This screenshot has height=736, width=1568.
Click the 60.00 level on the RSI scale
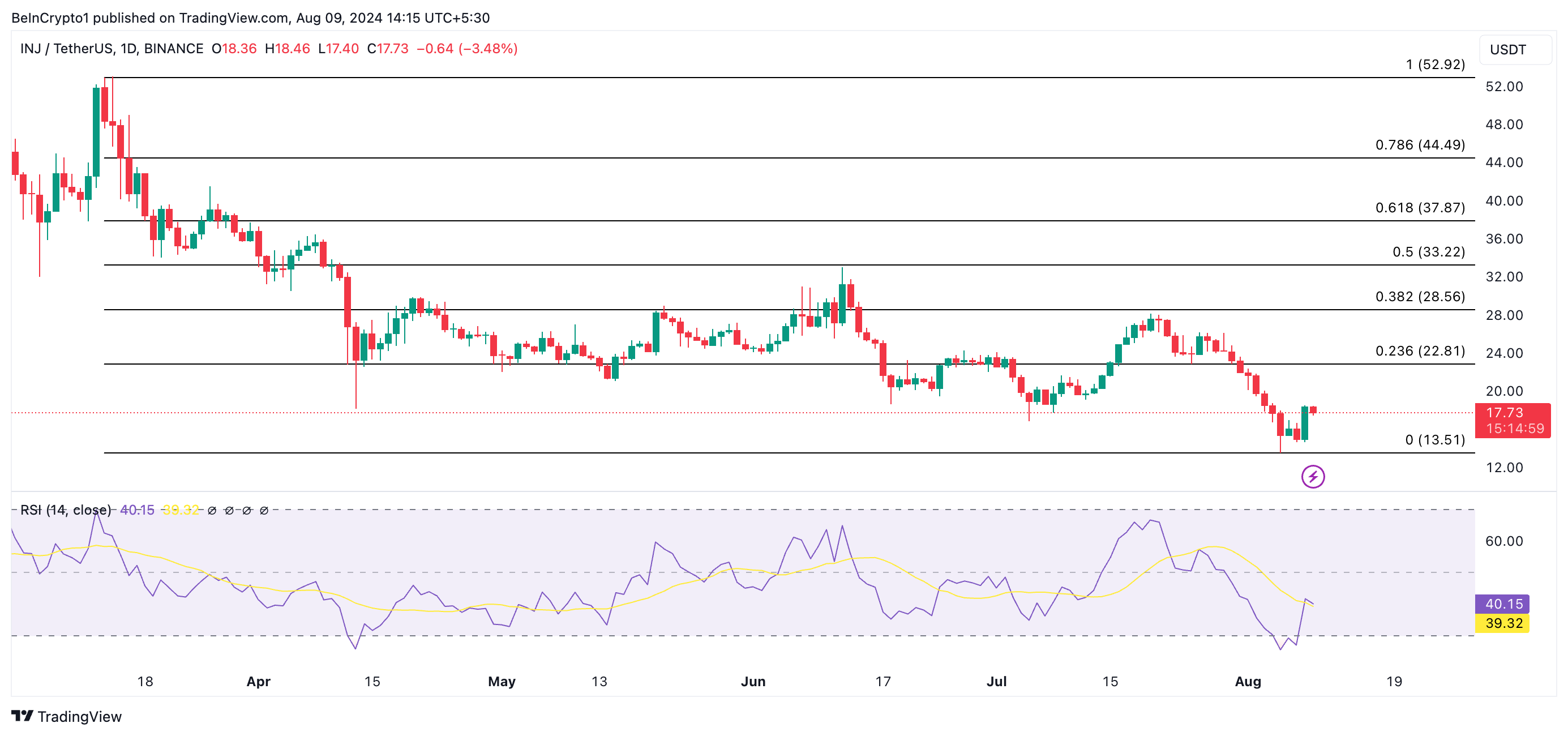pyautogui.click(x=1503, y=541)
